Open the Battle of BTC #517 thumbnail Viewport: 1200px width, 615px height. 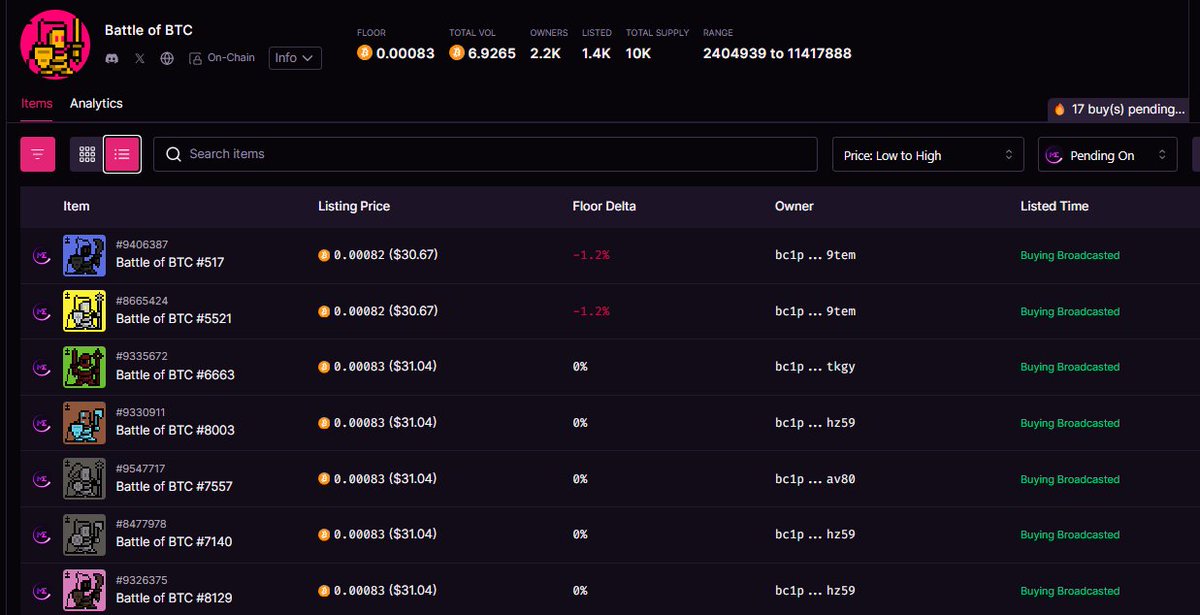[84, 255]
